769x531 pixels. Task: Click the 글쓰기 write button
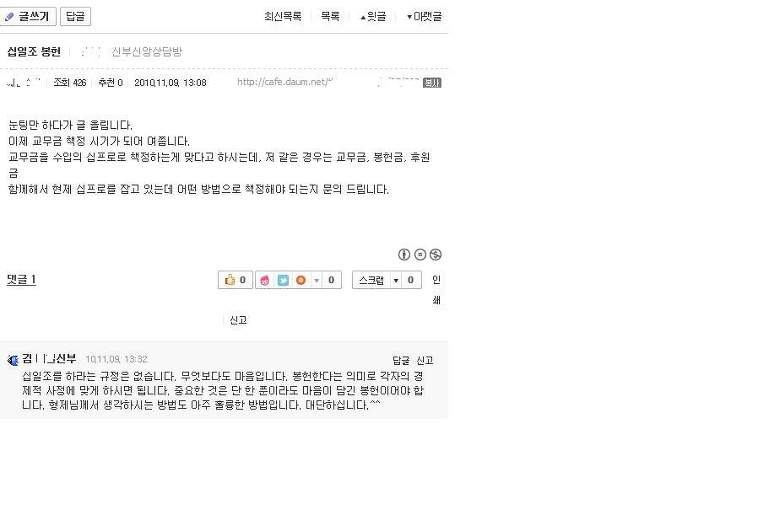(28, 16)
